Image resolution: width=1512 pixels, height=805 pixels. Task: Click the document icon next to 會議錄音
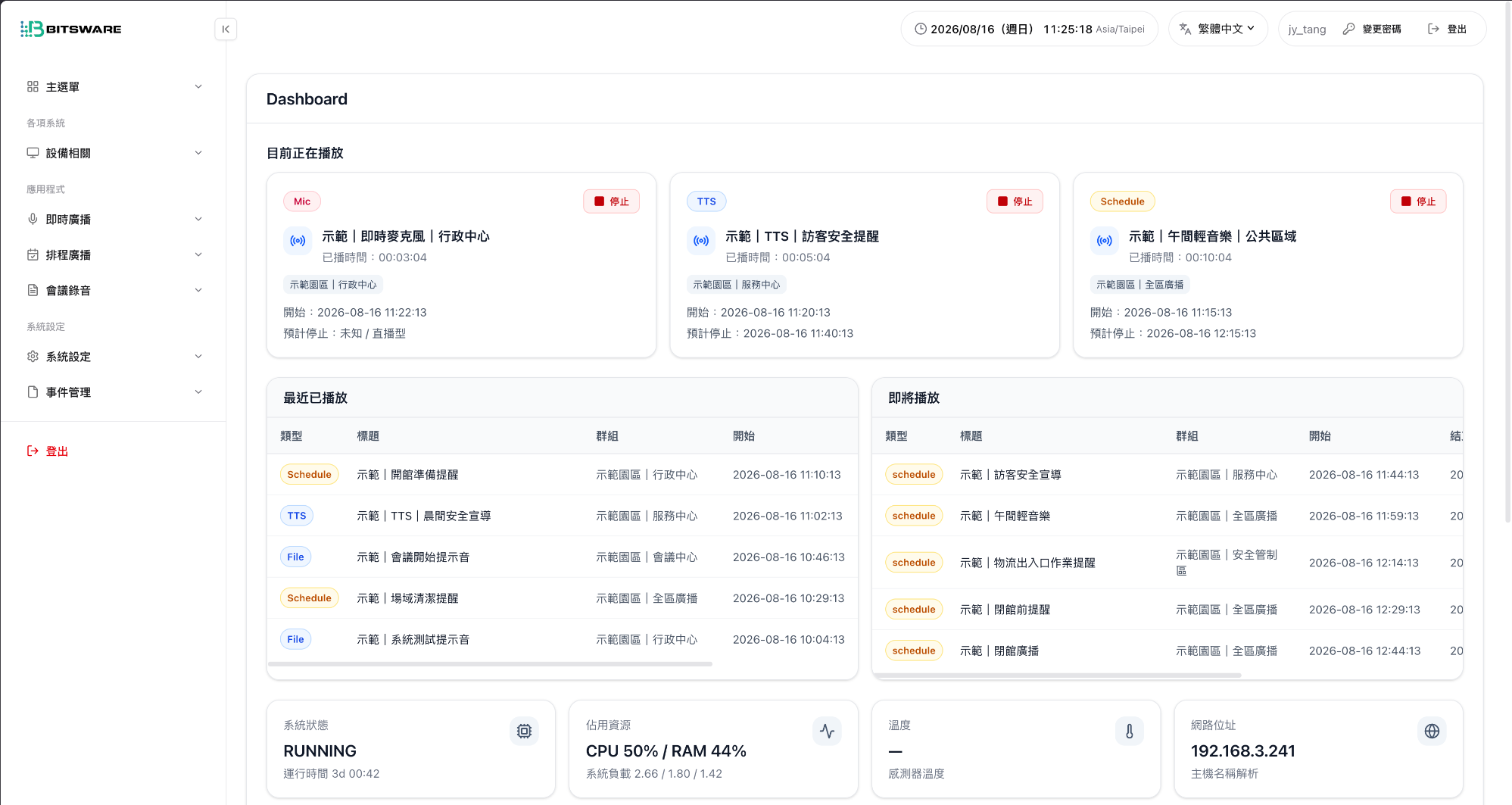point(33,290)
